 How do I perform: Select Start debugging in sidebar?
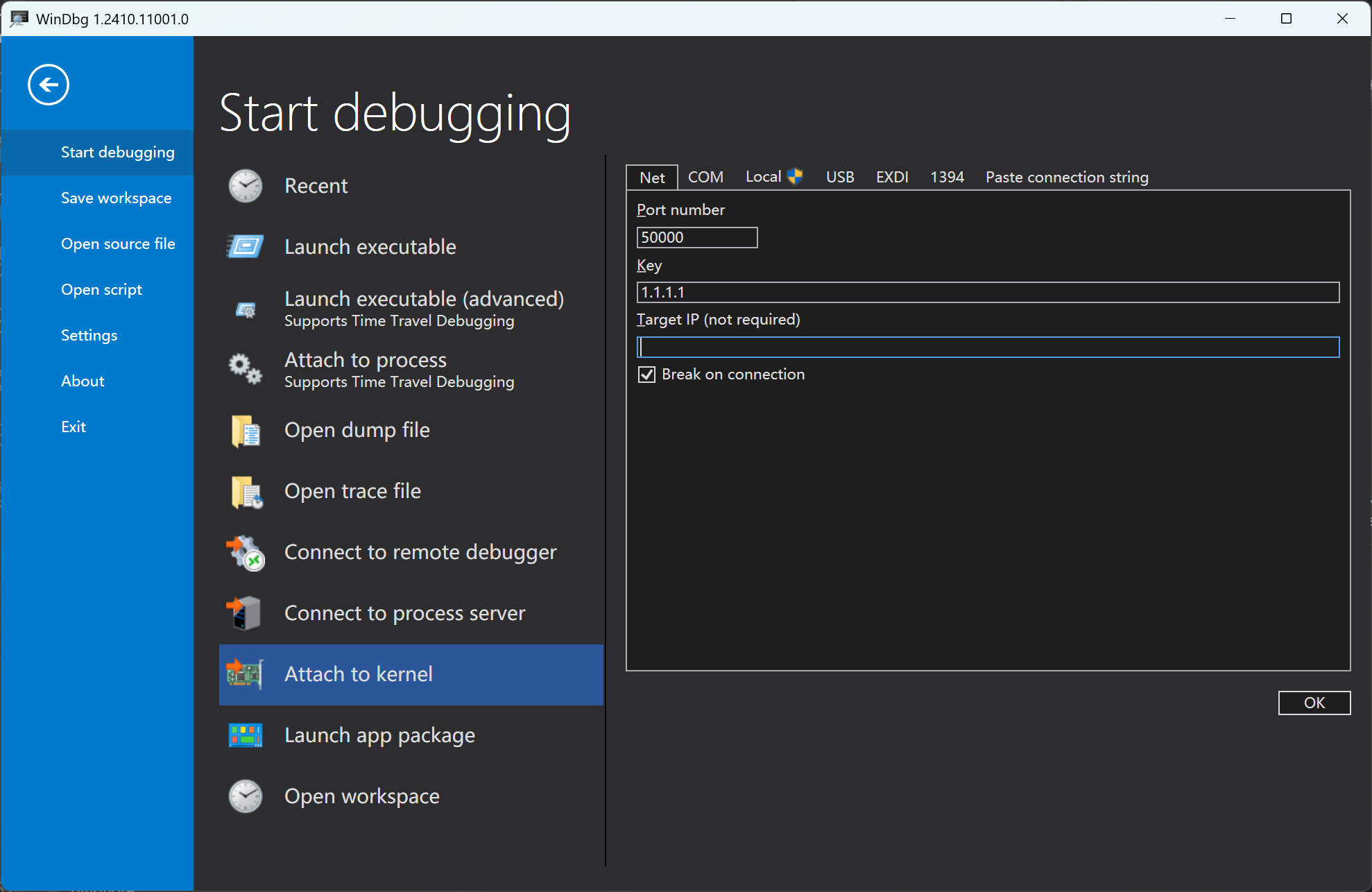pyautogui.click(x=97, y=153)
